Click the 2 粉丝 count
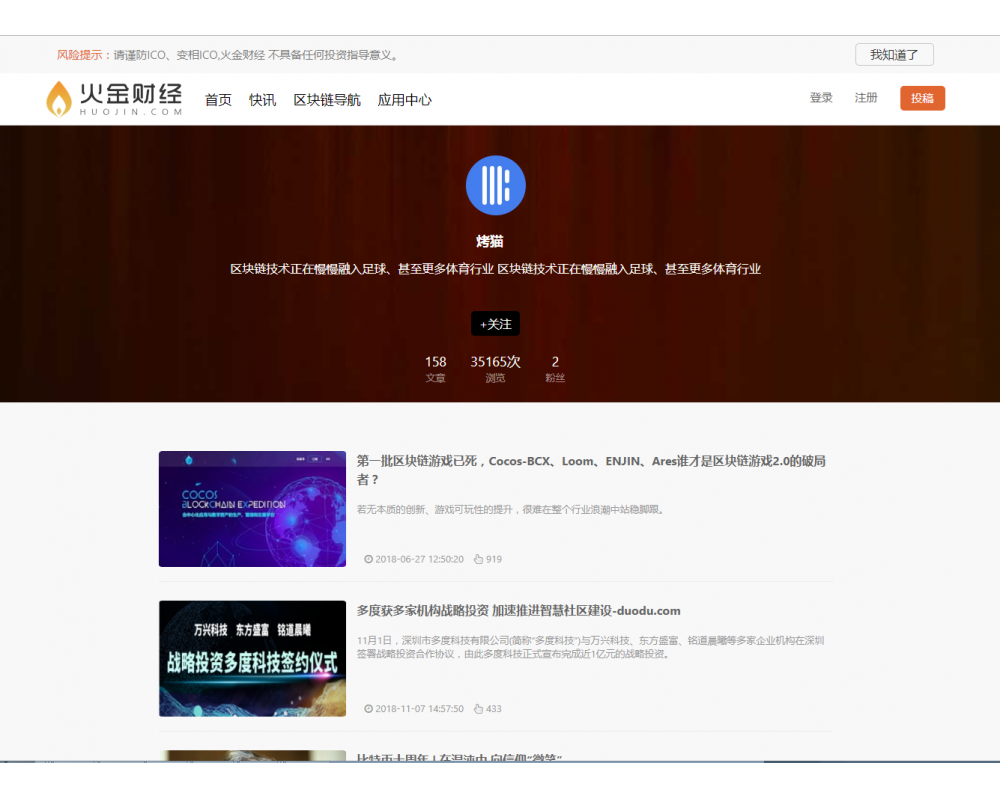 tap(555, 369)
